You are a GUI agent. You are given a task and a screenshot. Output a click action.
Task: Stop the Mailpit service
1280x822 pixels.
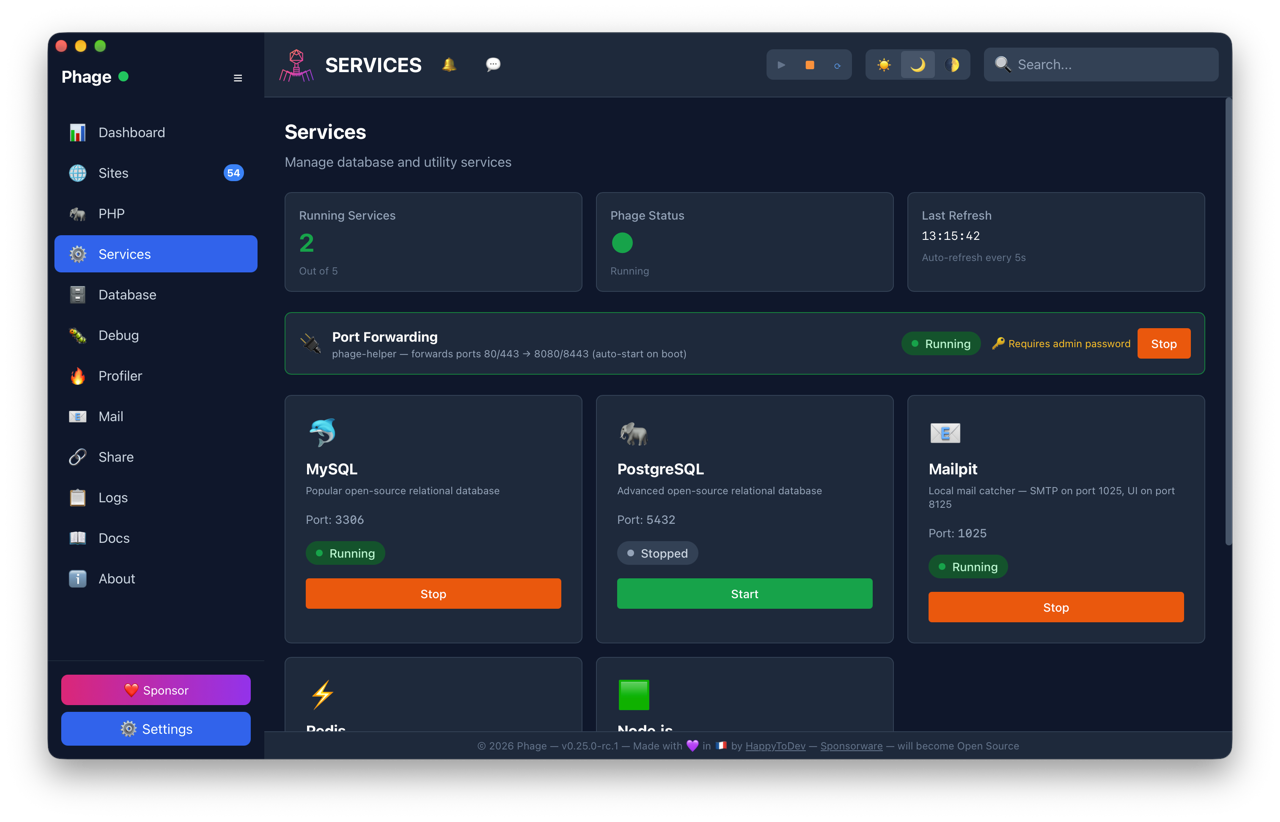(x=1056, y=607)
